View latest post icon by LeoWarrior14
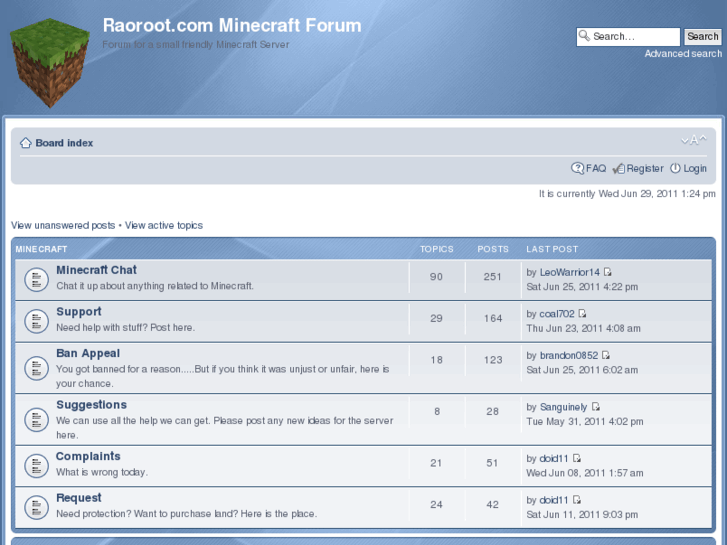Viewport: 727px width, 545px height. 607,272
